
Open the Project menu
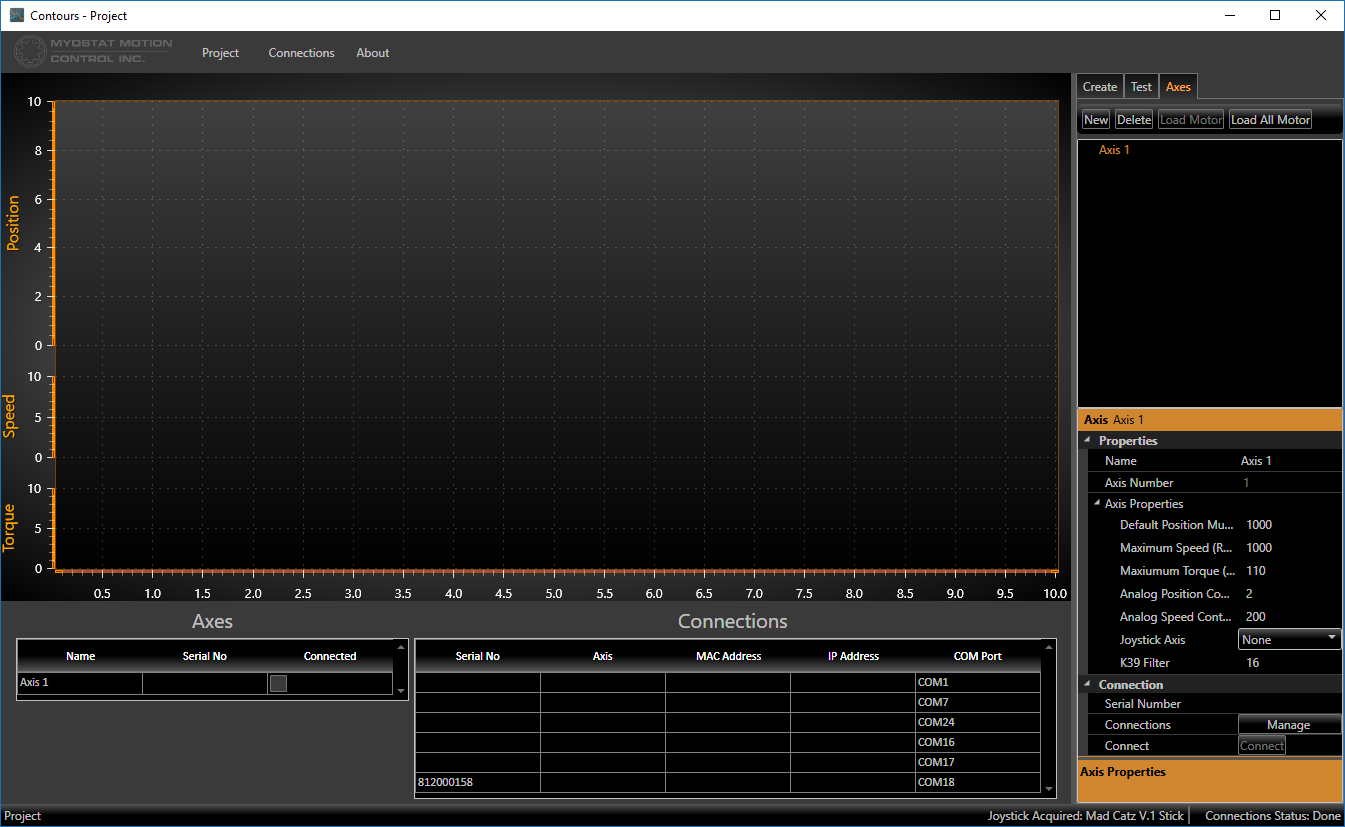pyautogui.click(x=220, y=53)
